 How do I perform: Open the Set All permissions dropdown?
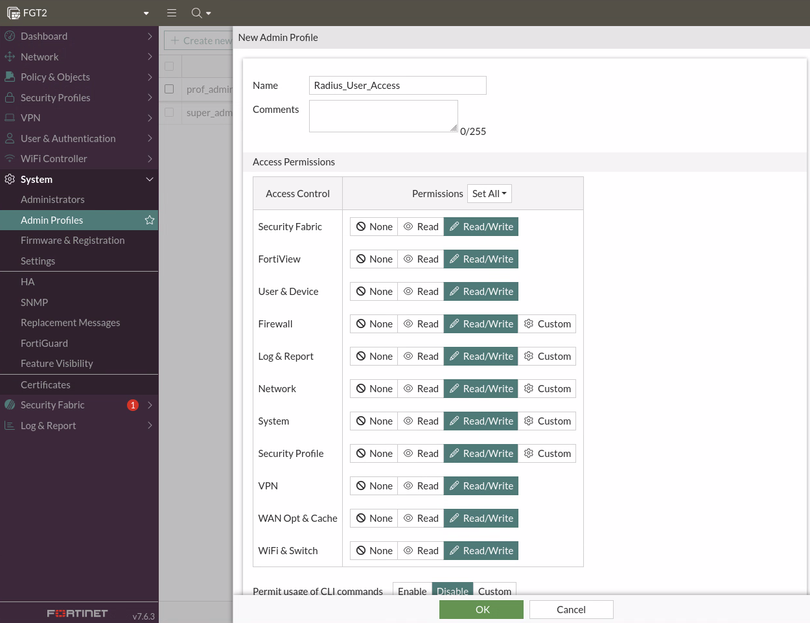489,193
